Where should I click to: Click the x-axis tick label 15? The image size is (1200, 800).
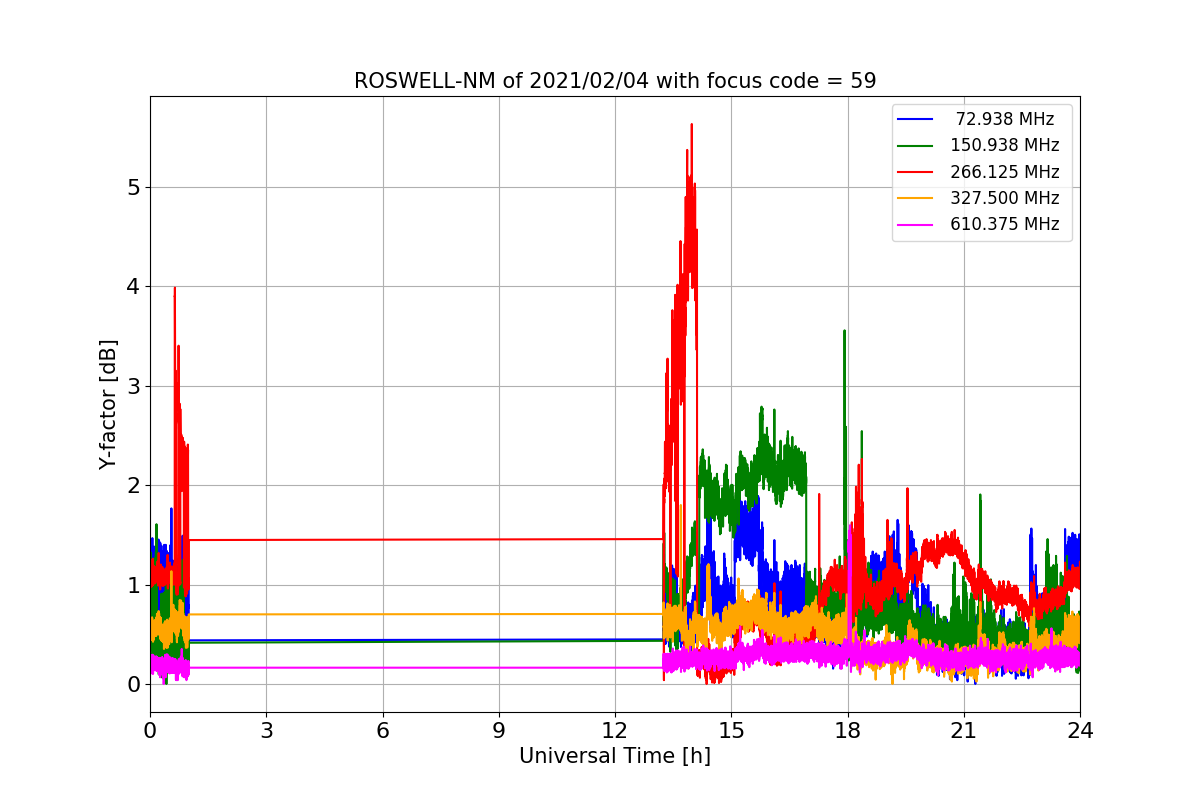click(731, 731)
